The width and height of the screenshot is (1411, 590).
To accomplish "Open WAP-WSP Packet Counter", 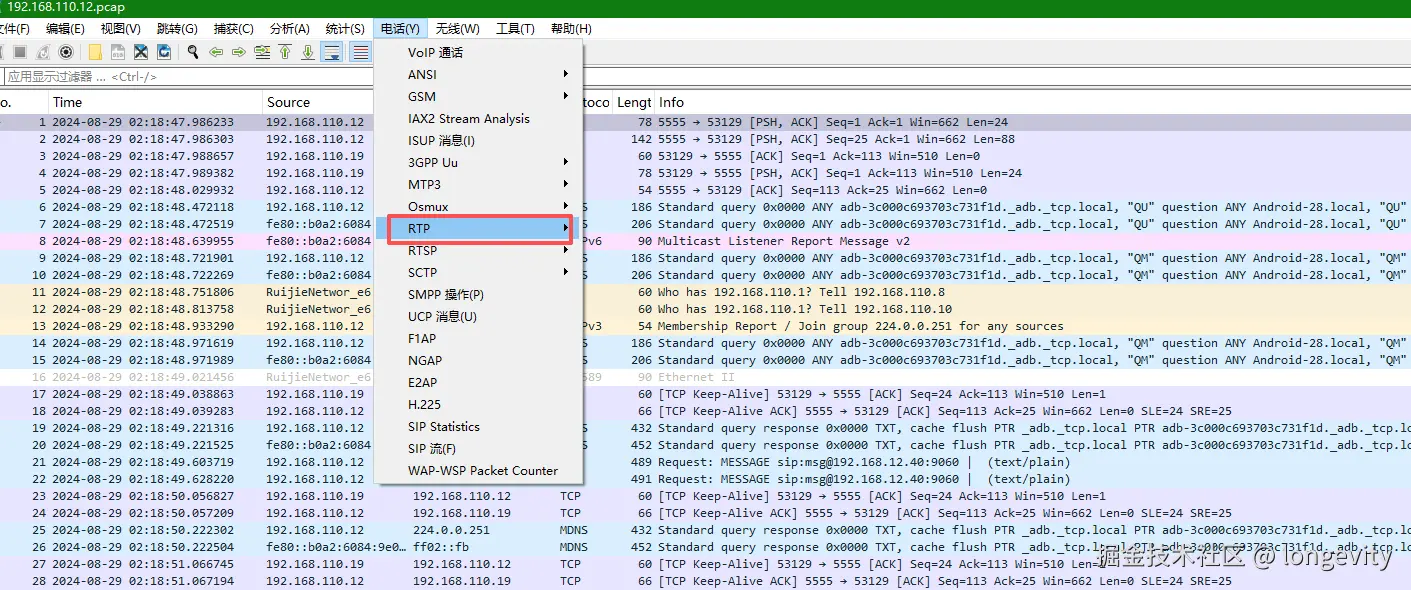I will click(x=478, y=470).
